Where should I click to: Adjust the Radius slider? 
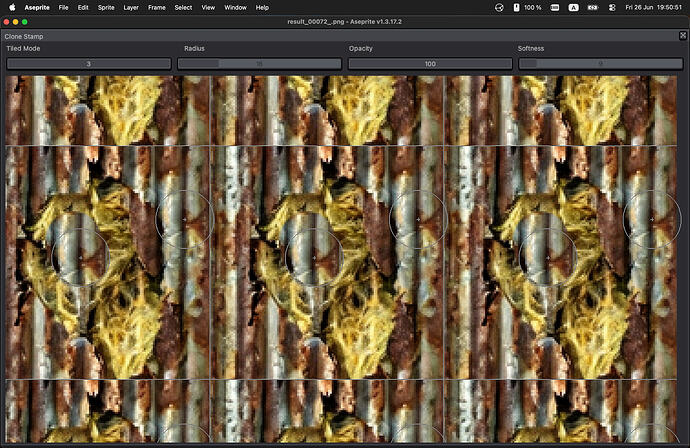click(x=260, y=64)
